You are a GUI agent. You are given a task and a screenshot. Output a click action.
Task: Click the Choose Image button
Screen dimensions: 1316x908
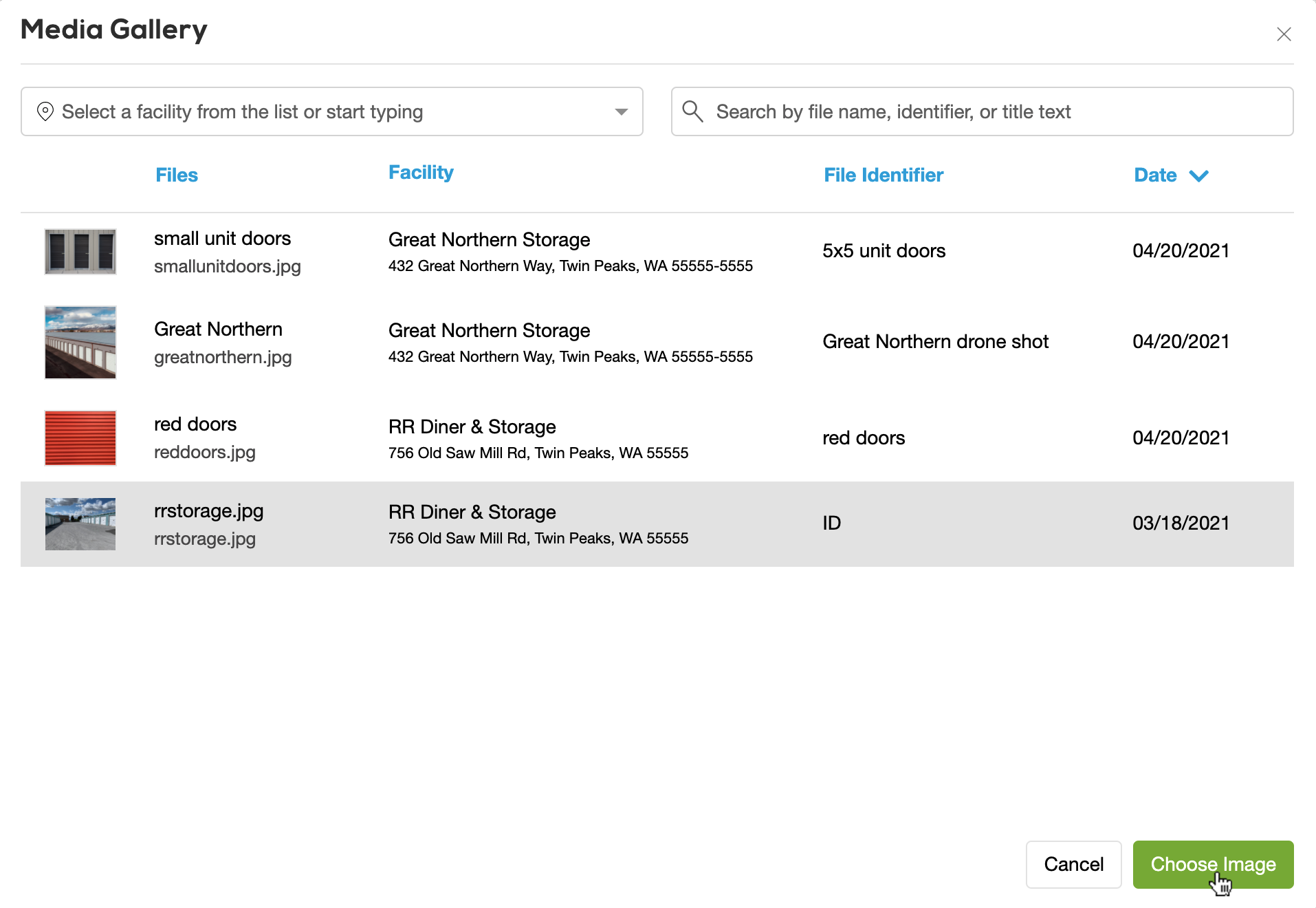coord(1213,865)
